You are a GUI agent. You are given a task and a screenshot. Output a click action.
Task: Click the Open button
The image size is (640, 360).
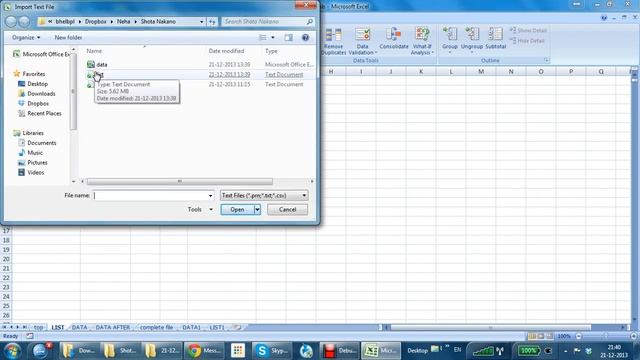coord(237,209)
